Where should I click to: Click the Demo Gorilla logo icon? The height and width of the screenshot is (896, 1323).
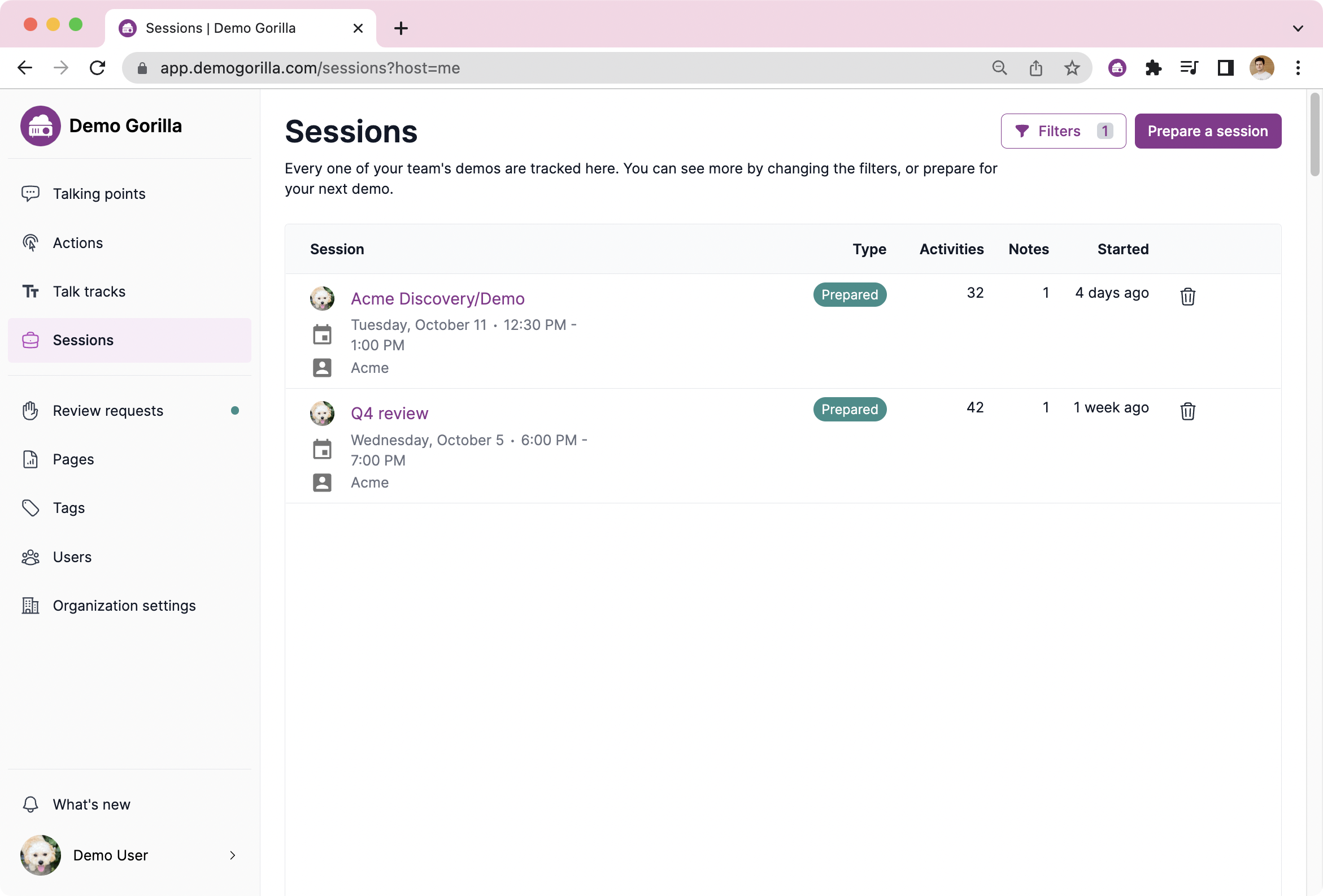point(41,126)
